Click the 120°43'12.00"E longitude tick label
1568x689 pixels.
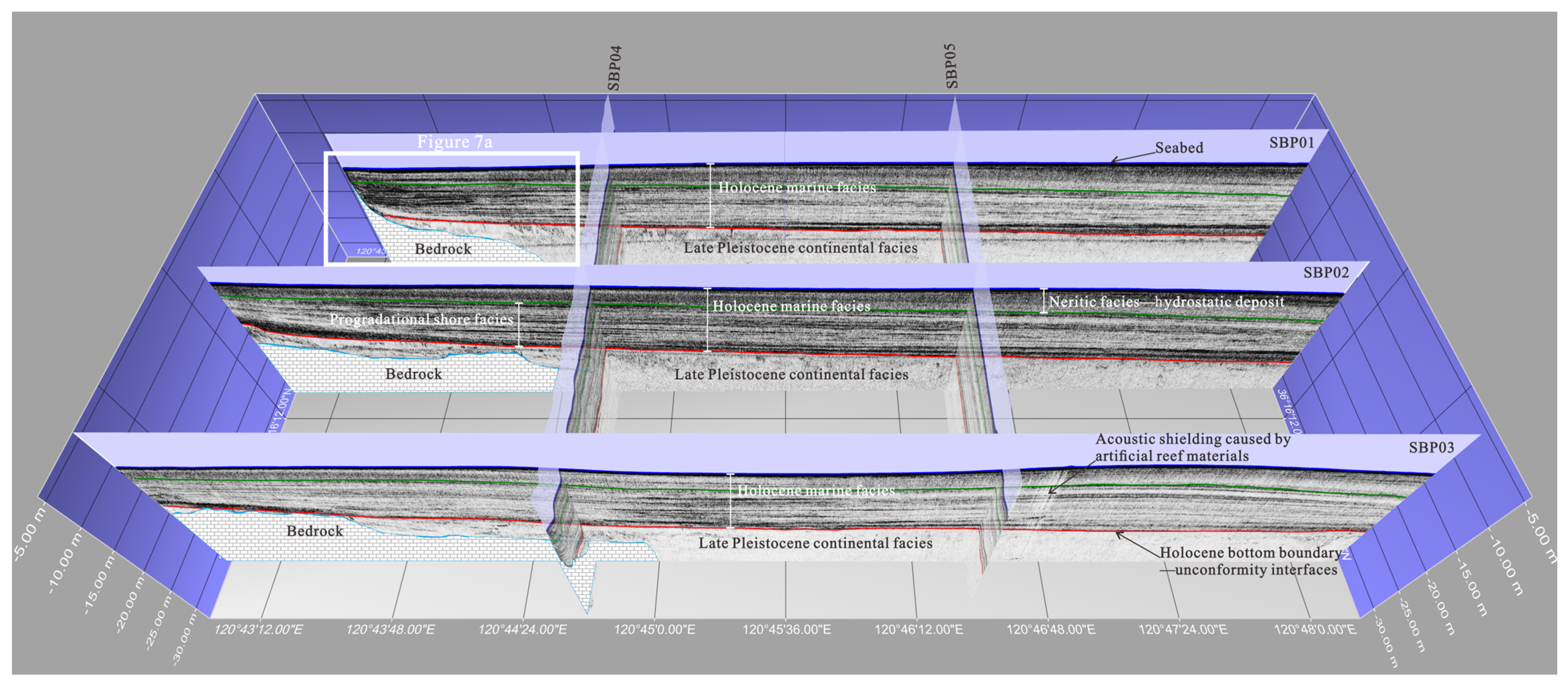(258, 629)
